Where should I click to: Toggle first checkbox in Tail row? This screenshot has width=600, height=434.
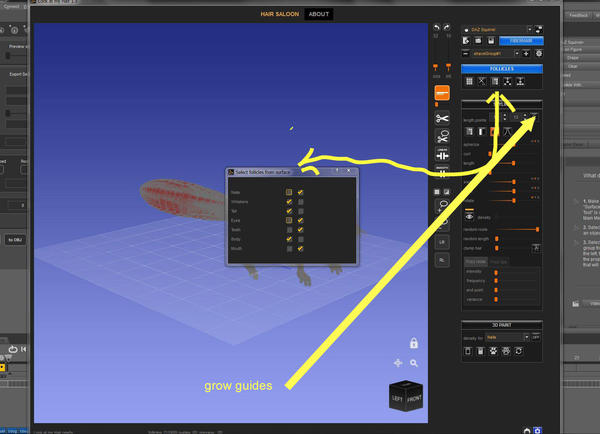(289, 211)
